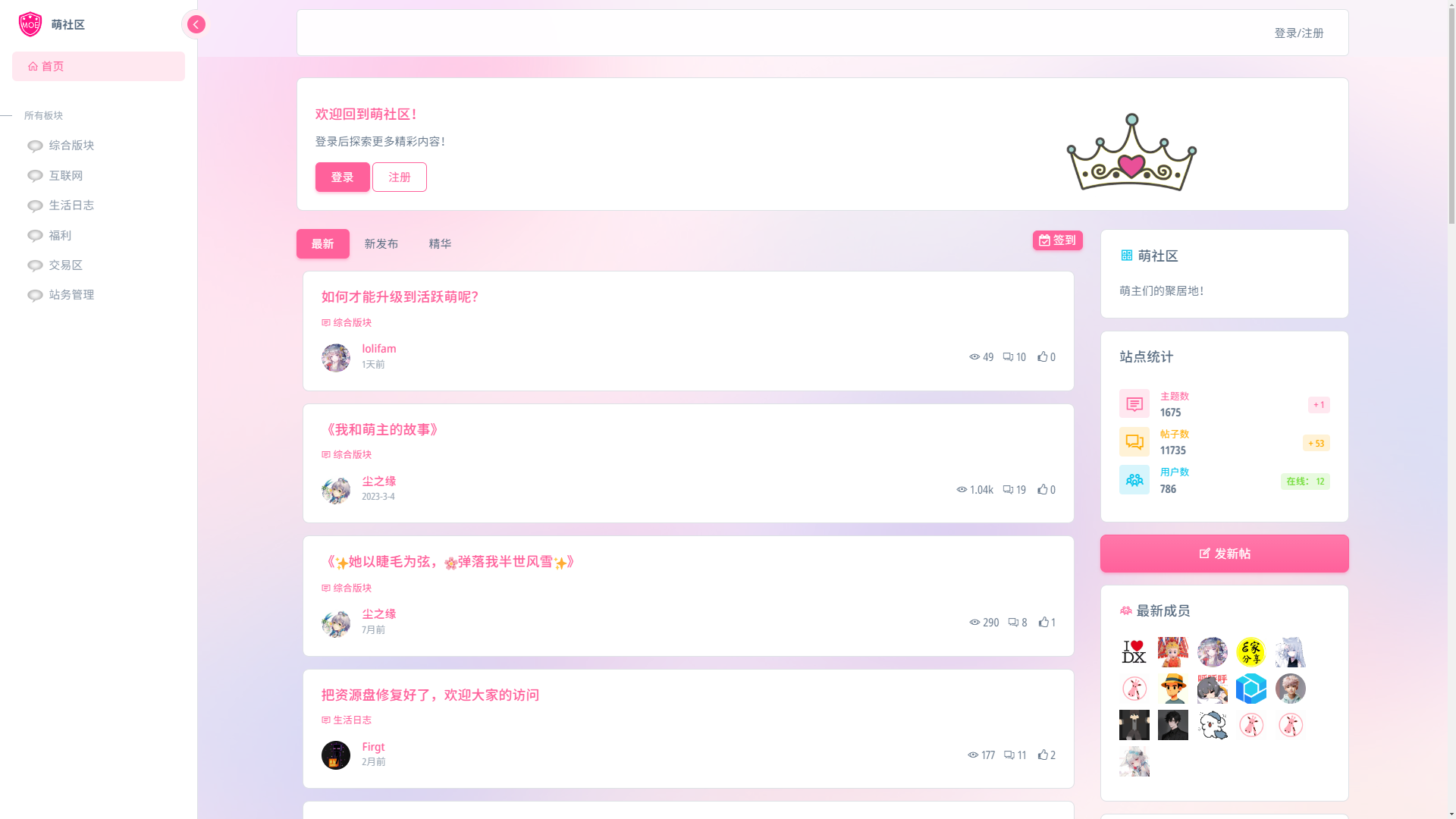Click the like thumb icon on Firgt's post

click(1043, 755)
